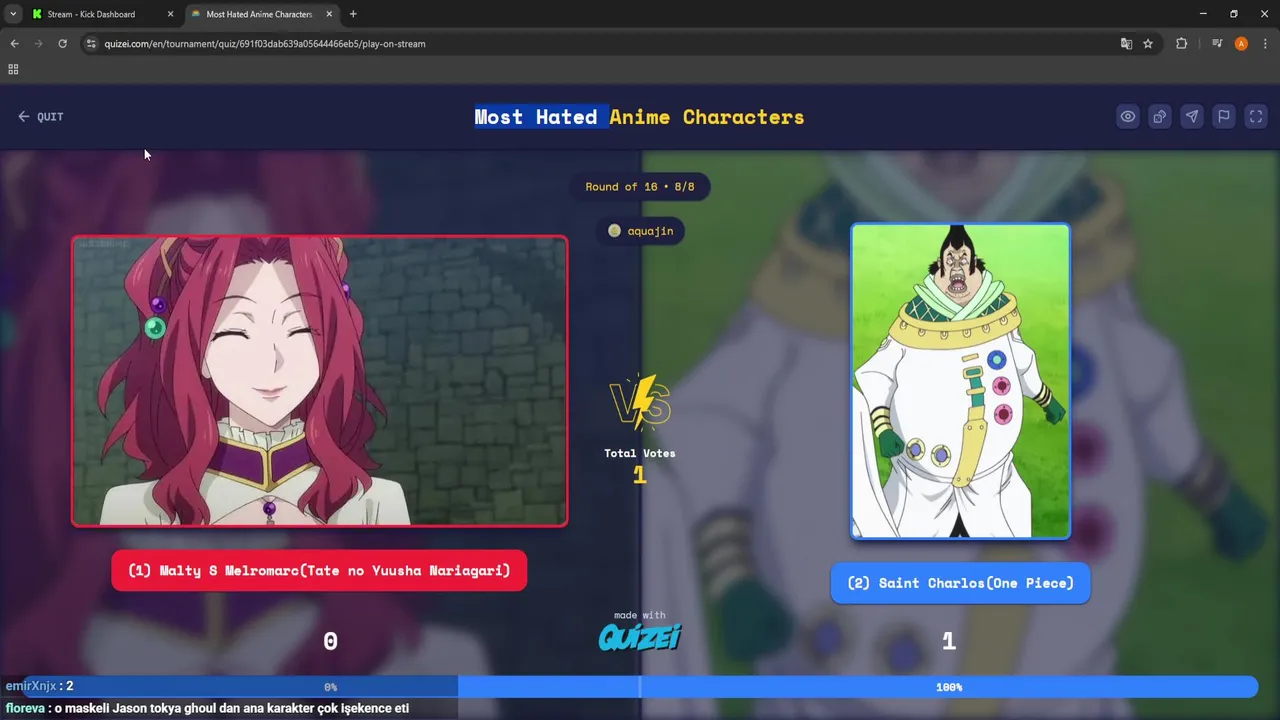The width and height of the screenshot is (1280, 720).
Task: Click the QUIT back arrow button
Action: point(40,117)
